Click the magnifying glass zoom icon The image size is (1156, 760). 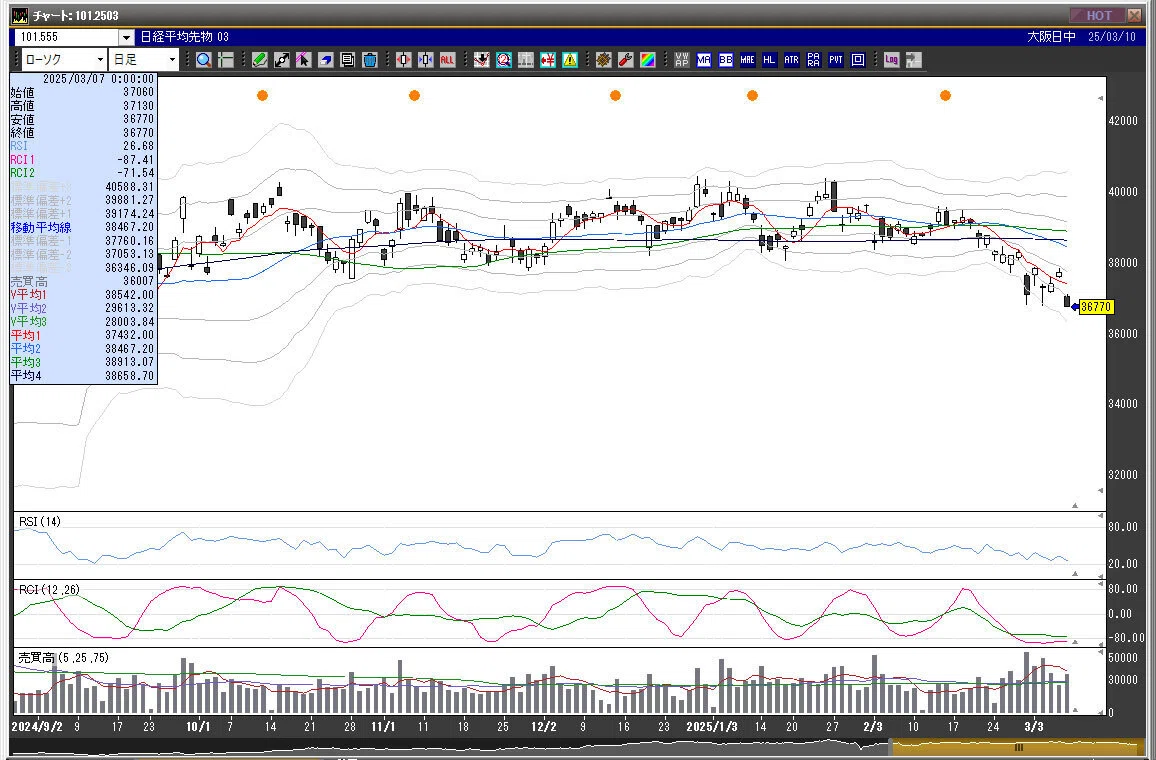tap(204, 60)
